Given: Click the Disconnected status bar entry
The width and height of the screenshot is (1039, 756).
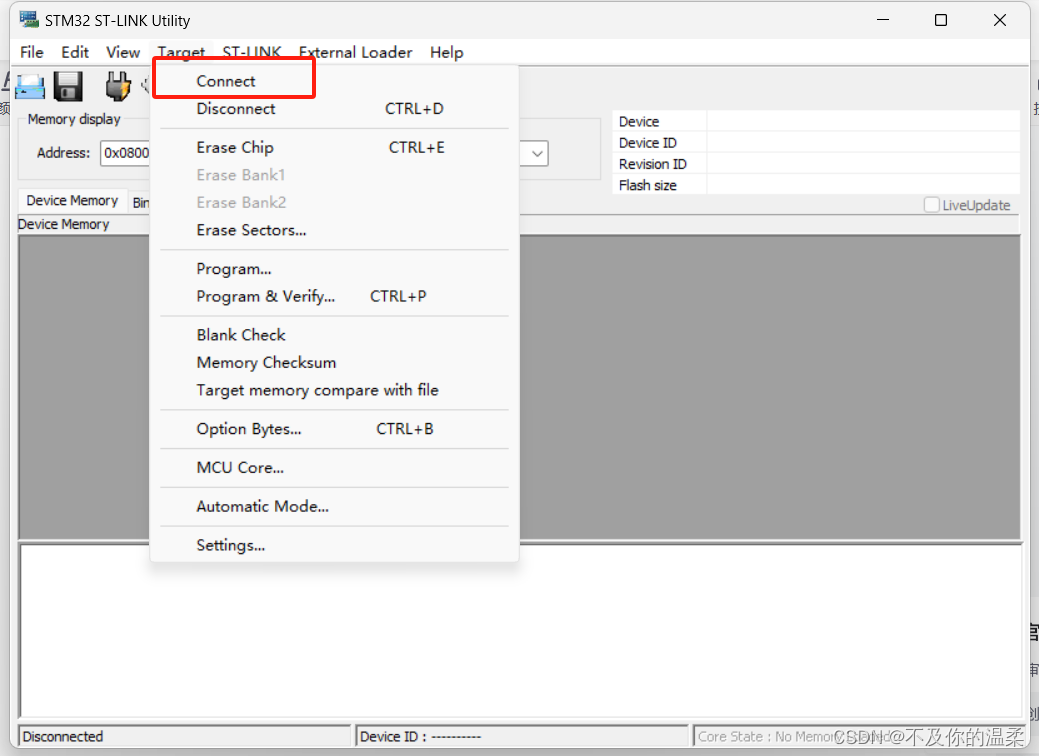Looking at the screenshot, I should 184,736.
